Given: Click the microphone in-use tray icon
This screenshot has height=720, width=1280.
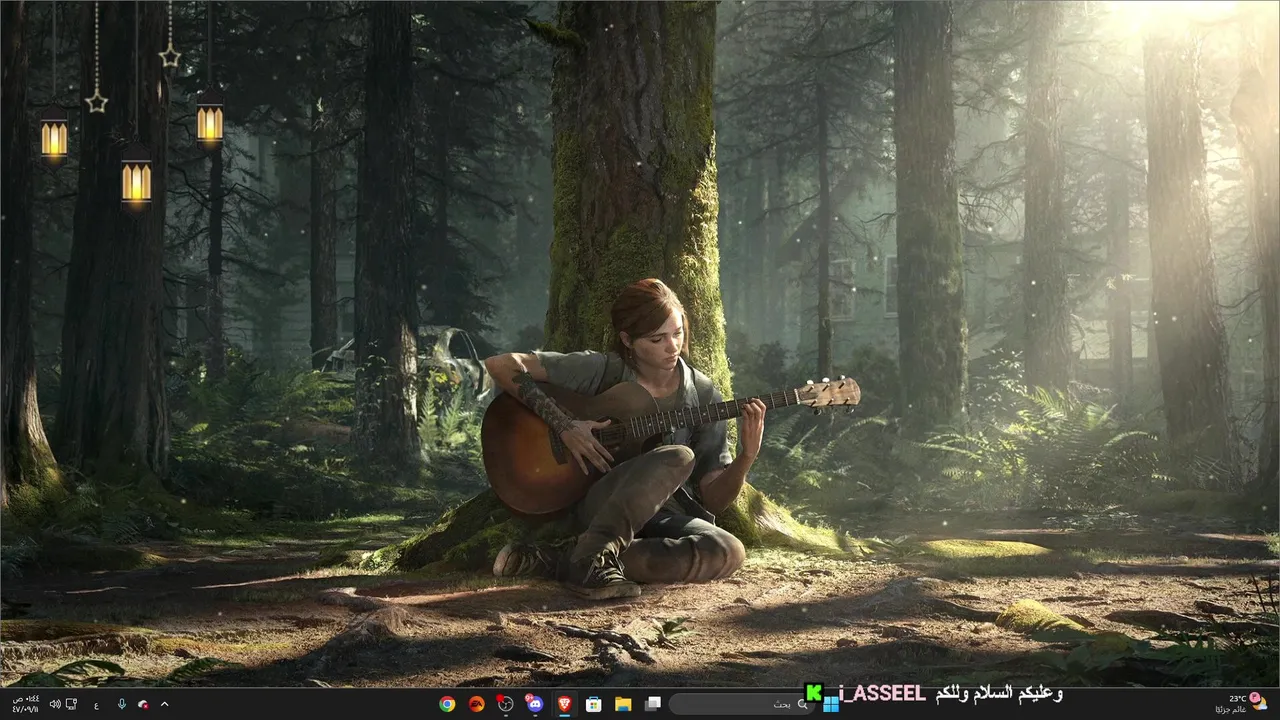Looking at the screenshot, I should point(122,704).
